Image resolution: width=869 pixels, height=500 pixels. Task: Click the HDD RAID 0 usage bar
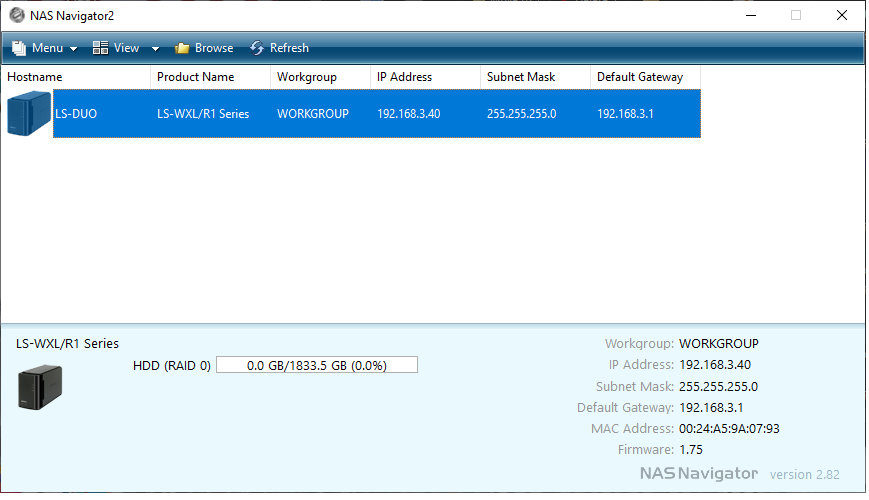[317, 365]
